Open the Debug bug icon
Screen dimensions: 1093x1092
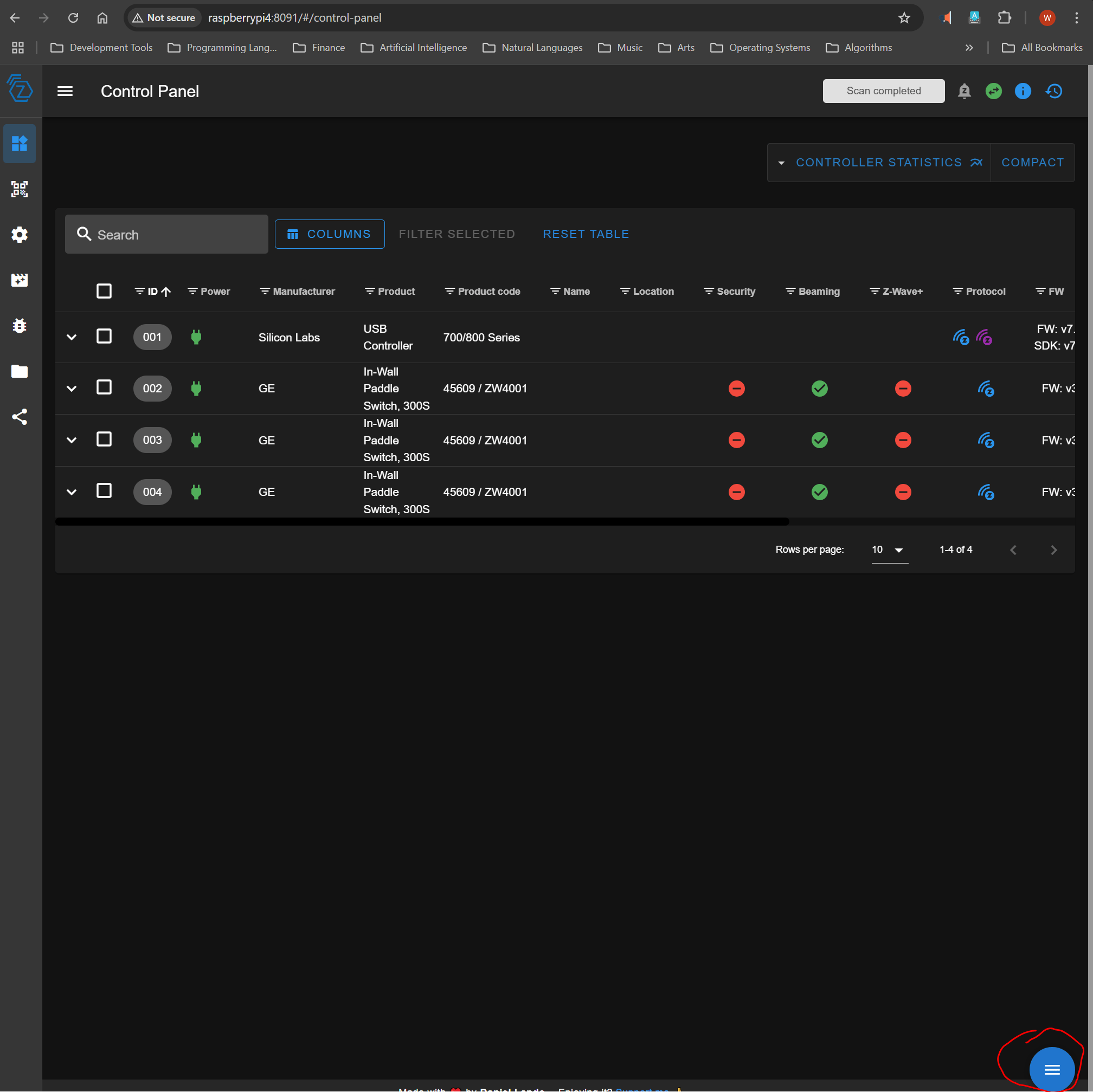coord(19,326)
